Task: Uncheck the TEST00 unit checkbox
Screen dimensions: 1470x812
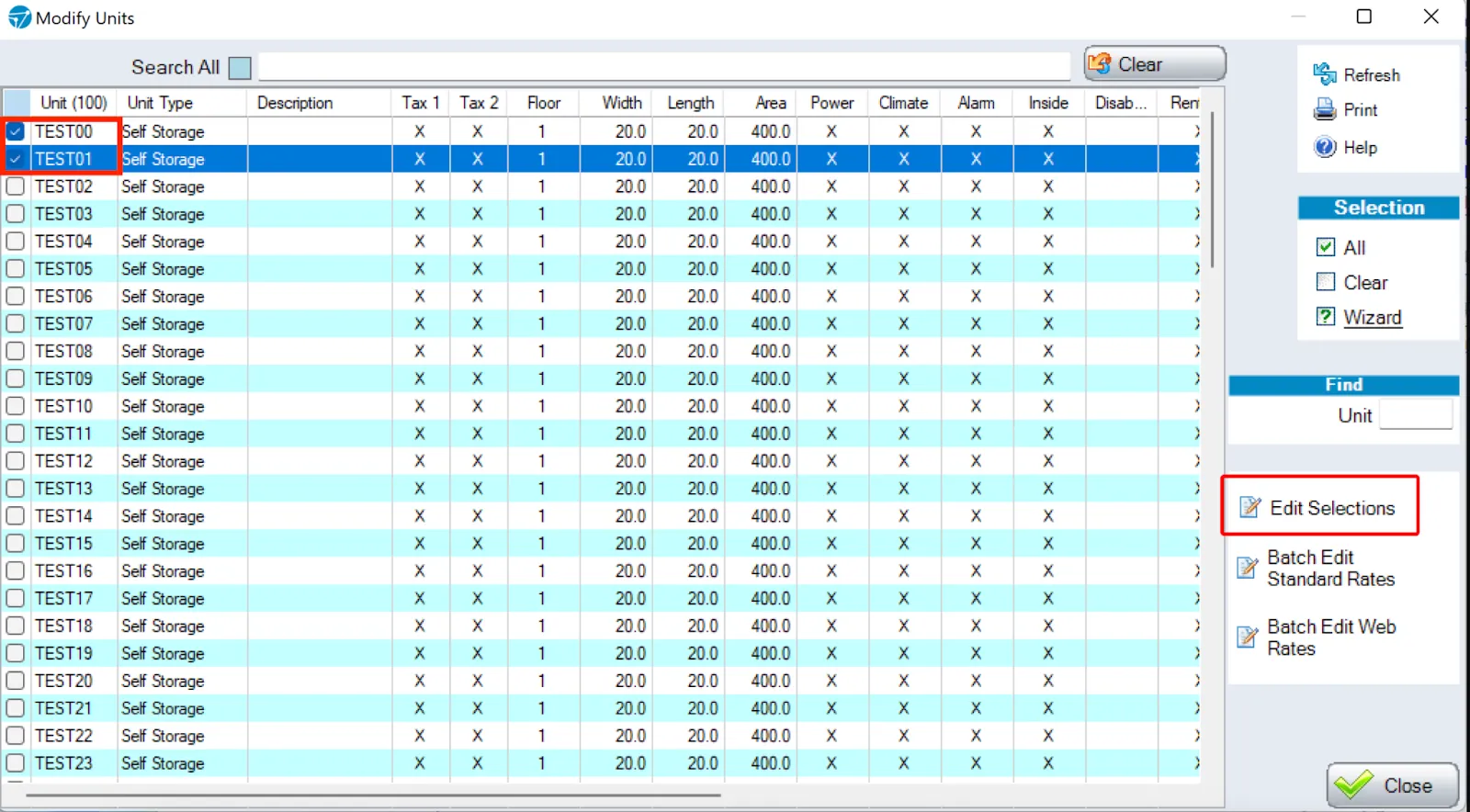Action: [16, 131]
